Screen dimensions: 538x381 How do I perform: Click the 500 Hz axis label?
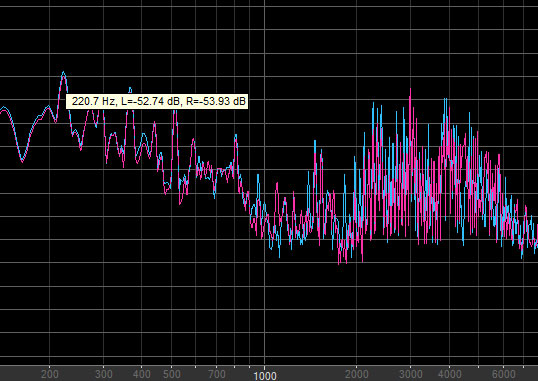pyautogui.click(x=171, y=374)
